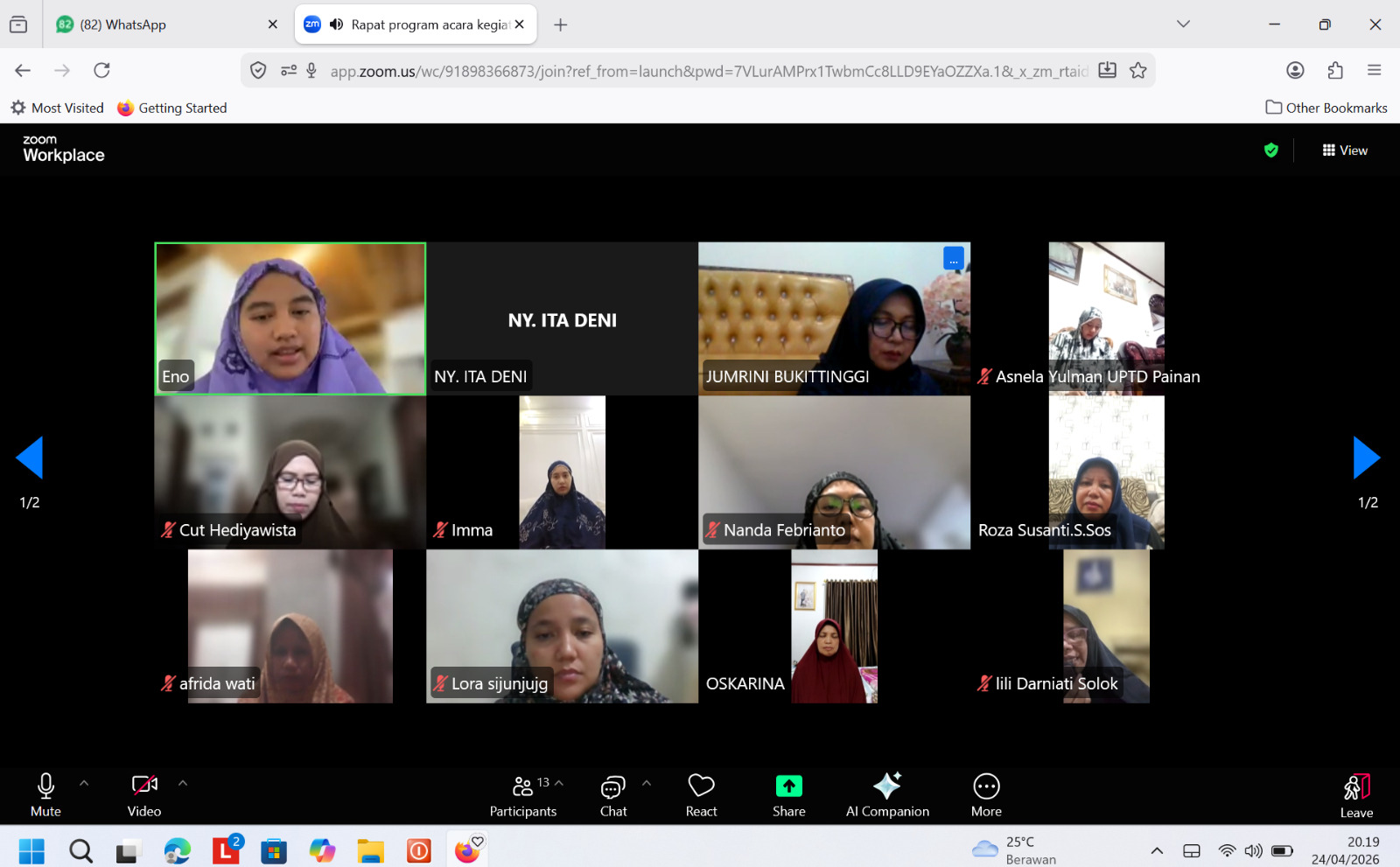
Task: Expand video options arrow beside Video
Action: [x=183, y=783]
